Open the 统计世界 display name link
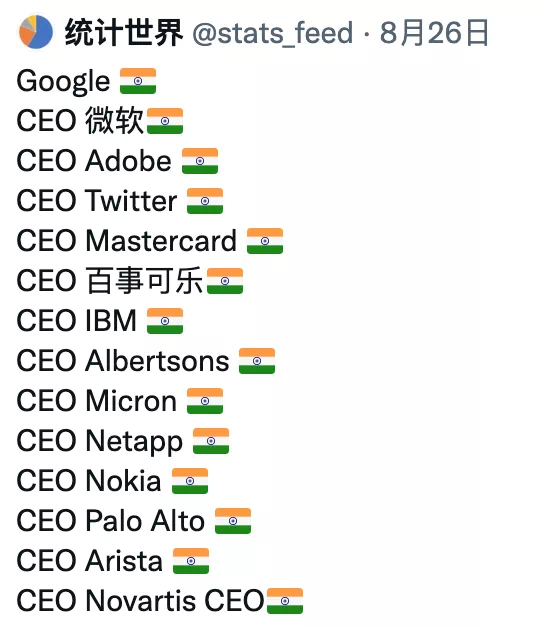This screenshot has width=546, height=628. pyautogui.click(x=124, y=33)
